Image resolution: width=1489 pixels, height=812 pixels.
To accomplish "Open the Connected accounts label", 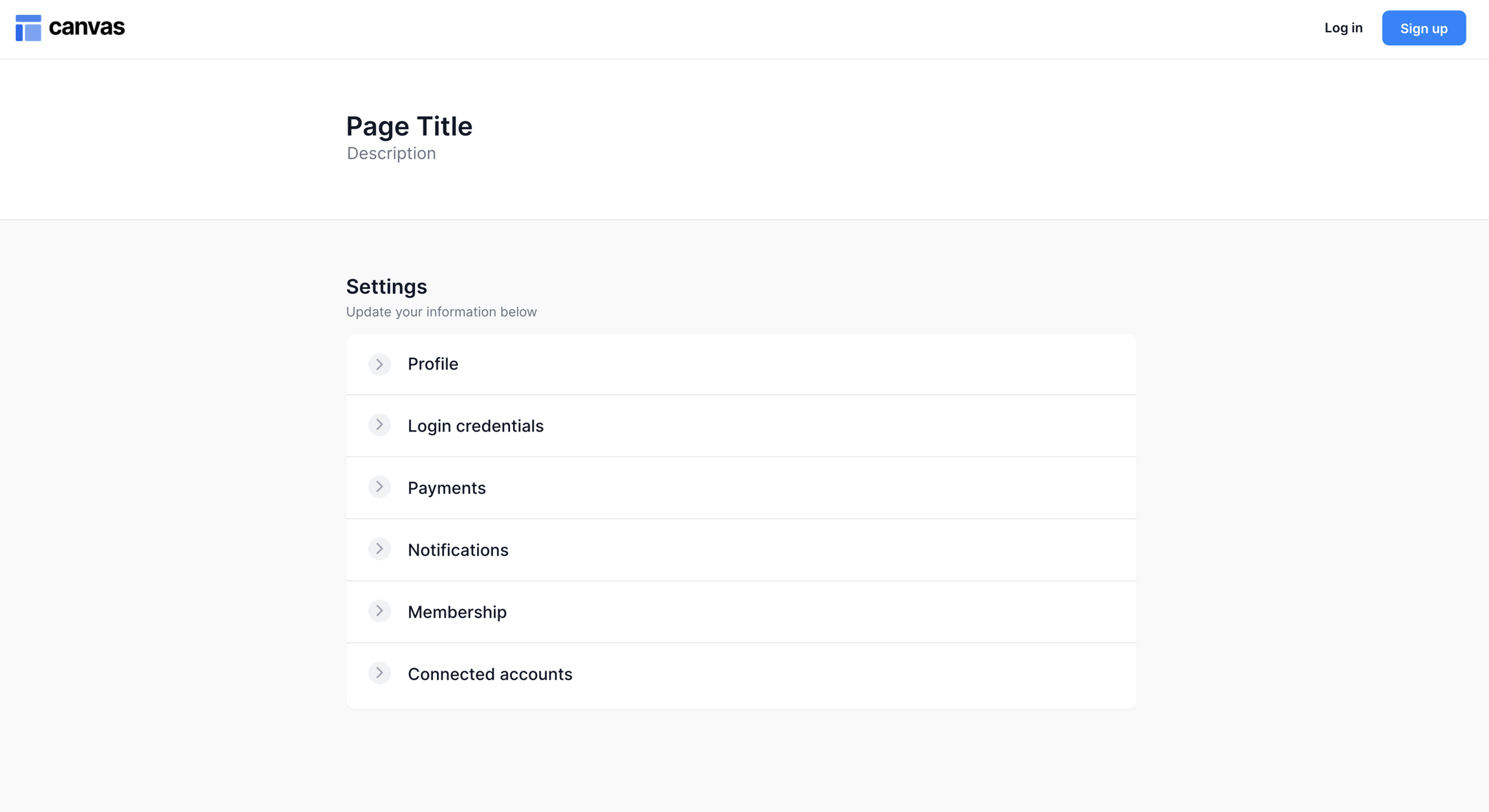I will pos(489,674).
